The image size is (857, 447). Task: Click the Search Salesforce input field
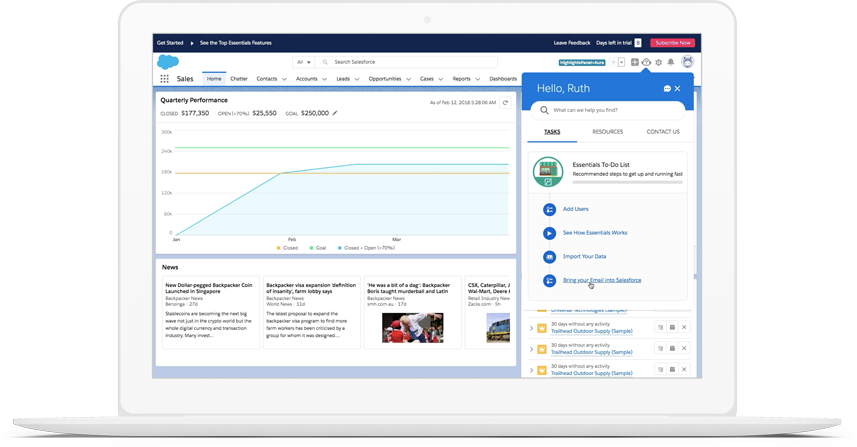407,62
